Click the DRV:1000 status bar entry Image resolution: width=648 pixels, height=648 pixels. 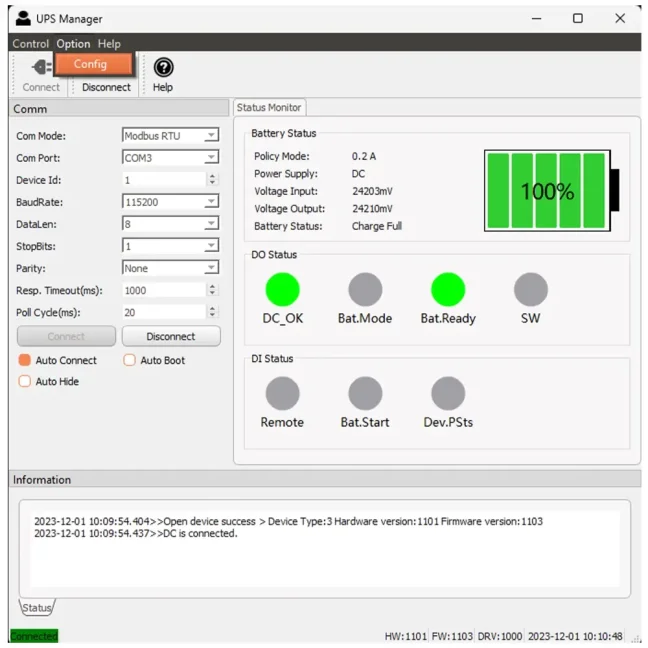[500, 636]
